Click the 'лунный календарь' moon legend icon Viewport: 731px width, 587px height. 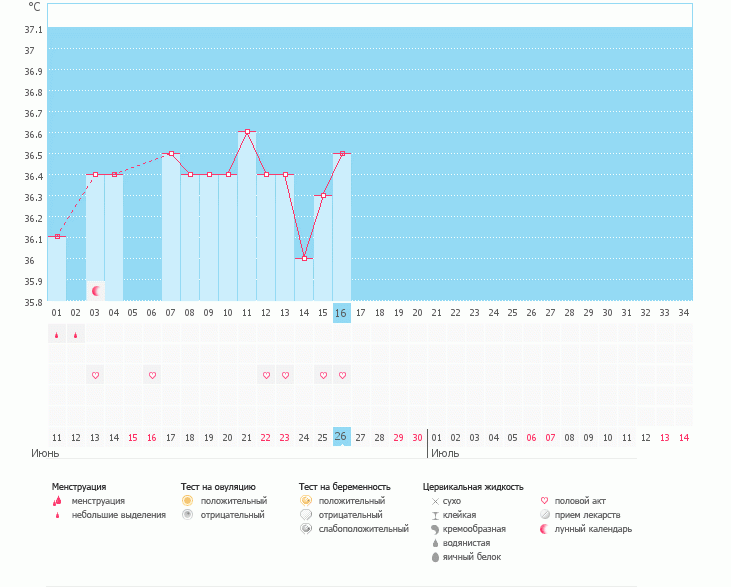pos(545,529)
